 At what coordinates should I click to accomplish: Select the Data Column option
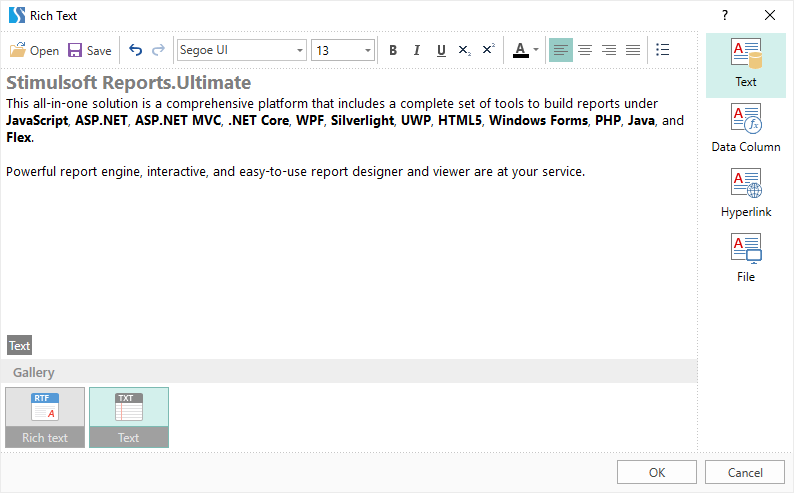[745, 128]
